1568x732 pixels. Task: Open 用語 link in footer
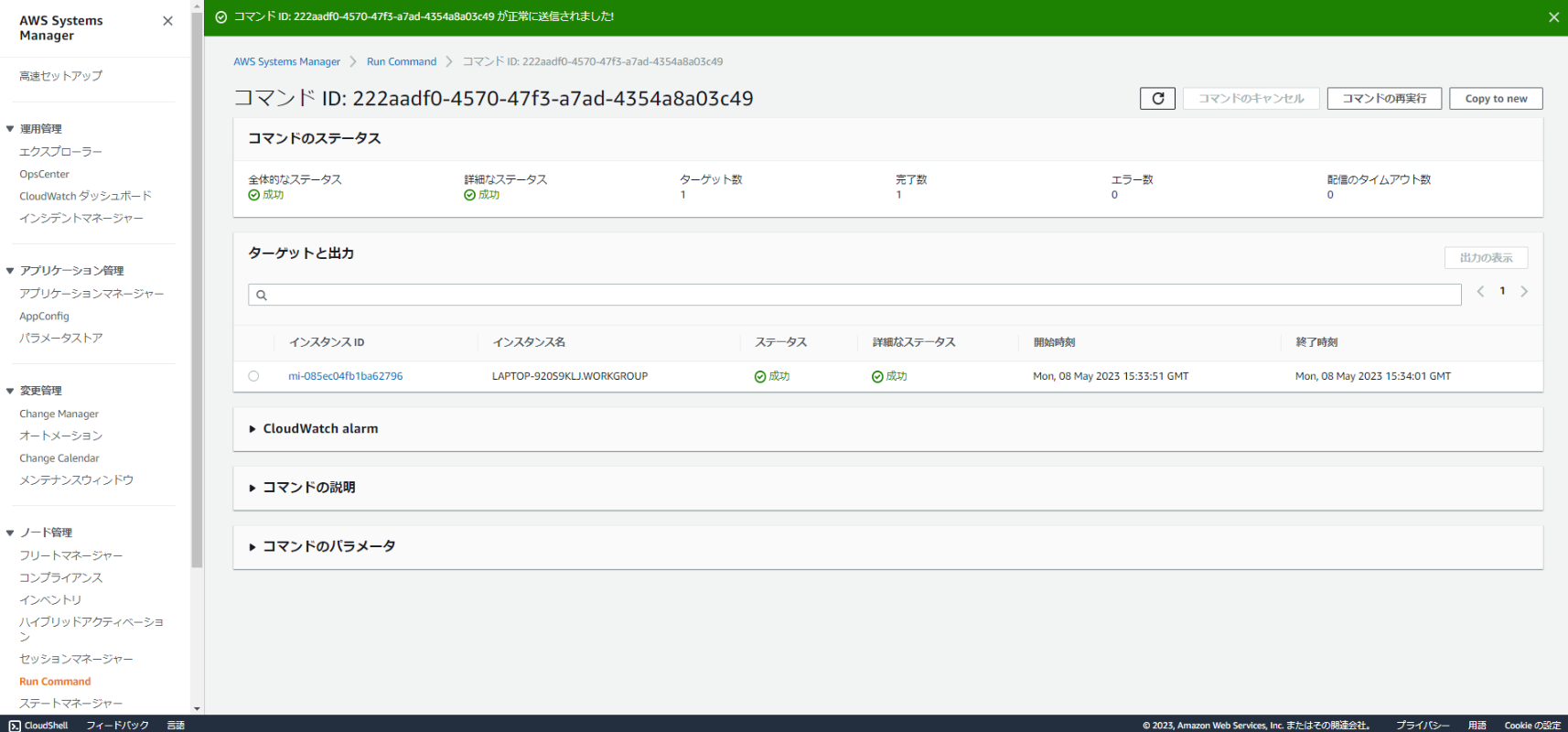[x=1477, y=725]
